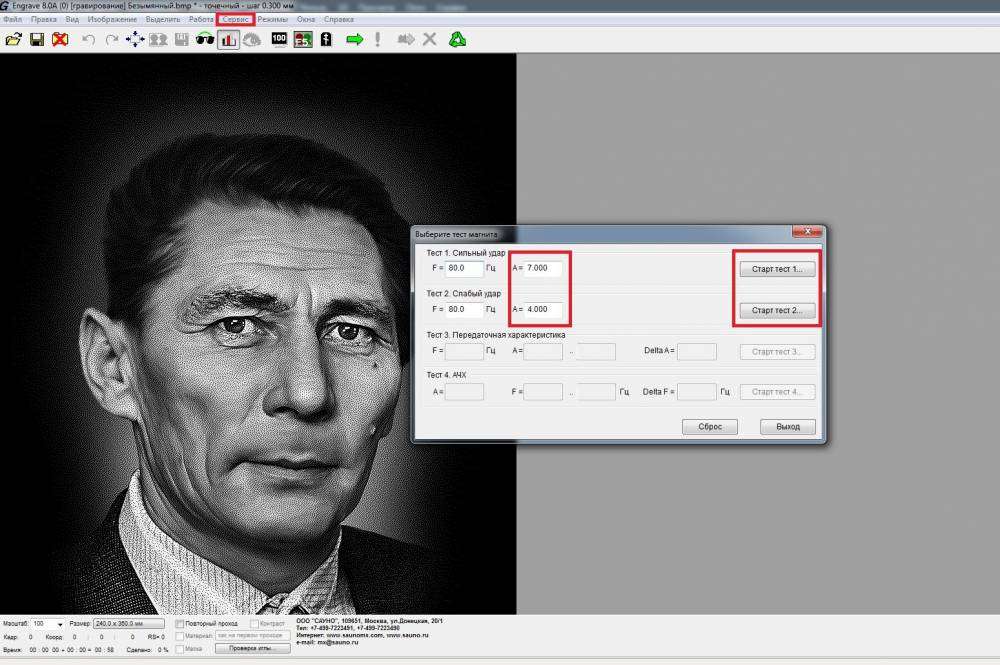Click the Тест 1 amplitude field 7.000

(x=543, y=268)
